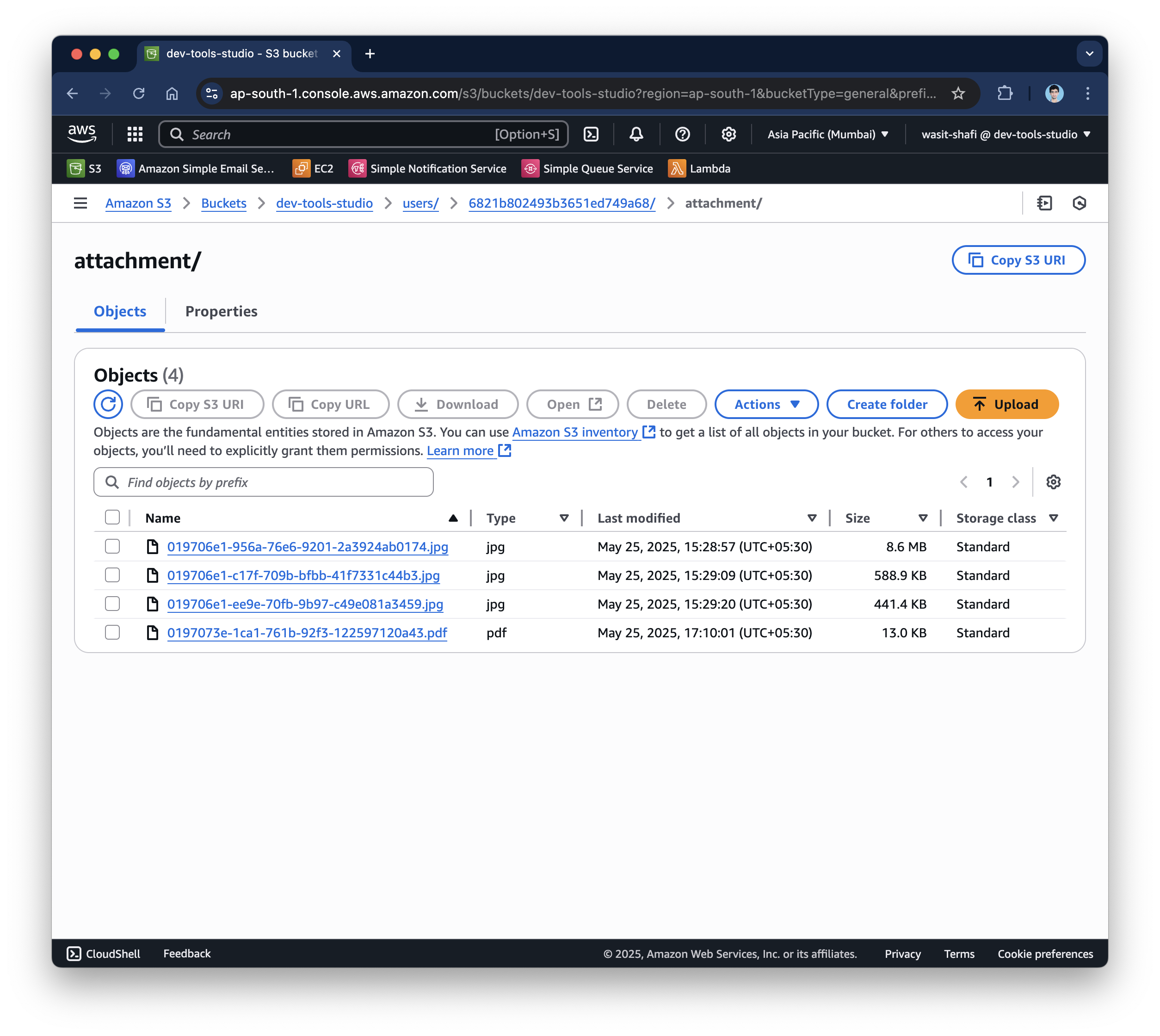Expand the Actions dropdown
The width and height of the screenshot is (1160, 1036).
click(766, 404)
